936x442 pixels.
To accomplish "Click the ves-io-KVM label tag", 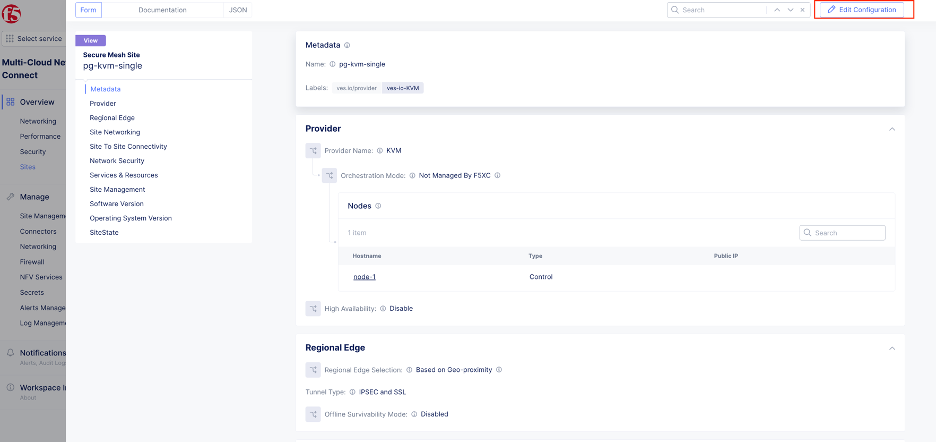I will [404, 88].
